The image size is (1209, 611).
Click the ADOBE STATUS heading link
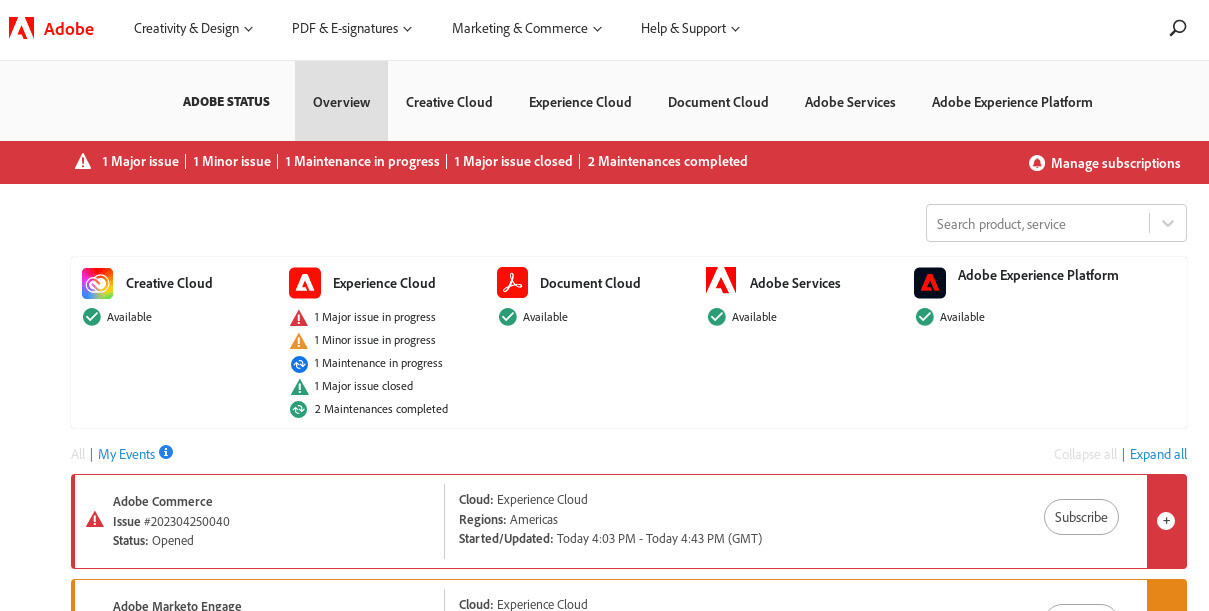click(x=226, y=101)
